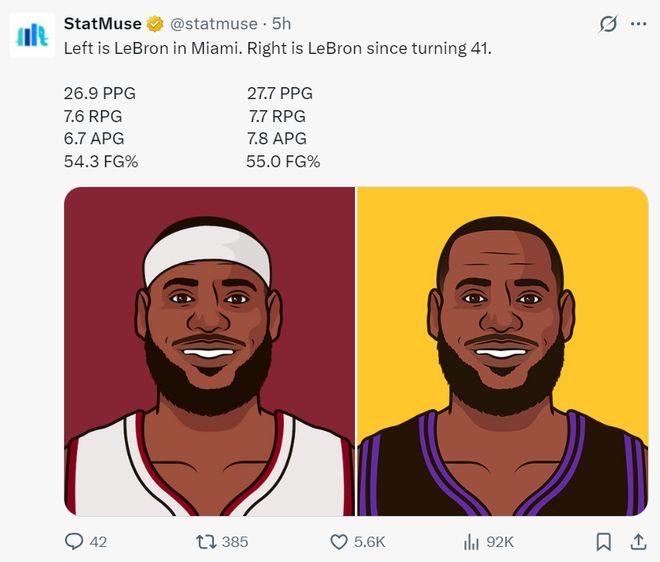Click the gold verified badge

[x=156, y=24]
